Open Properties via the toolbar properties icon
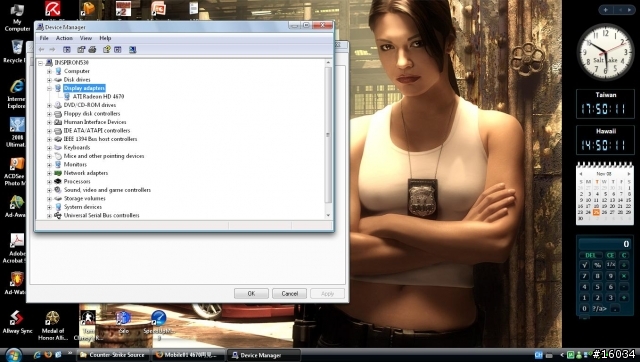The width and height of the screenshot is (640, 362). [81, 50]
